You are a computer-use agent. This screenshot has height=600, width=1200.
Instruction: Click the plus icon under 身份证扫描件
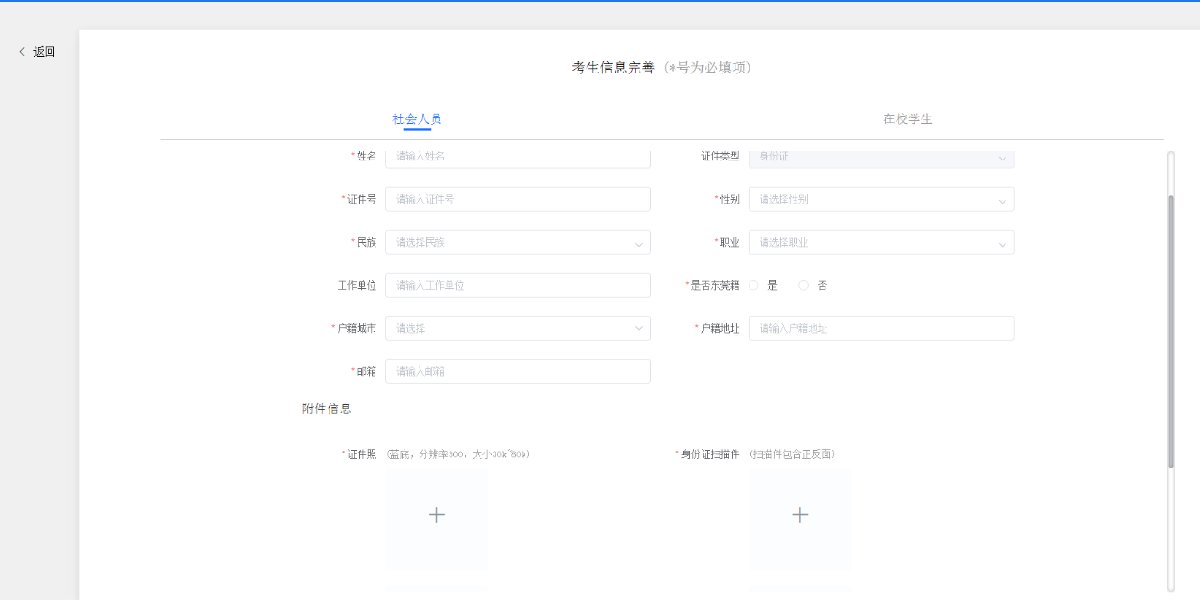point(800,515)
